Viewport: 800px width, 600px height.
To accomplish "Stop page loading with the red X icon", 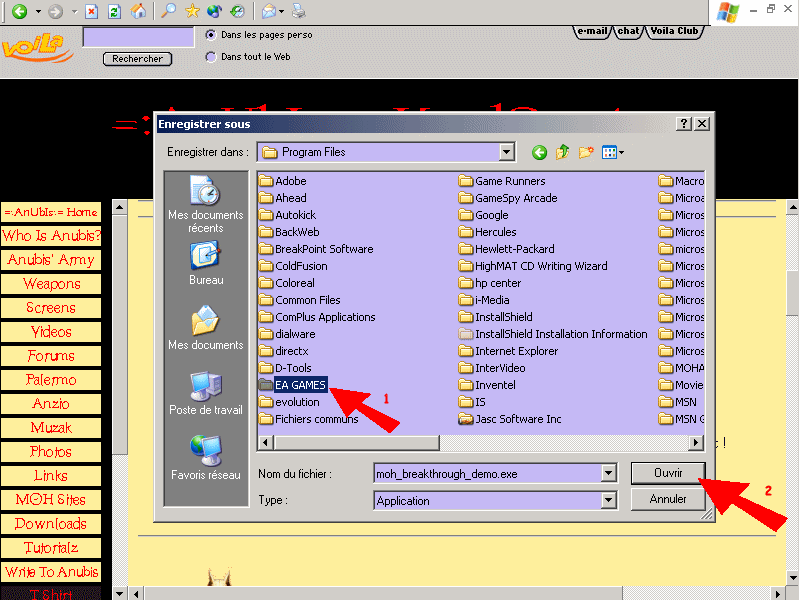I will (x=92, y=11).
